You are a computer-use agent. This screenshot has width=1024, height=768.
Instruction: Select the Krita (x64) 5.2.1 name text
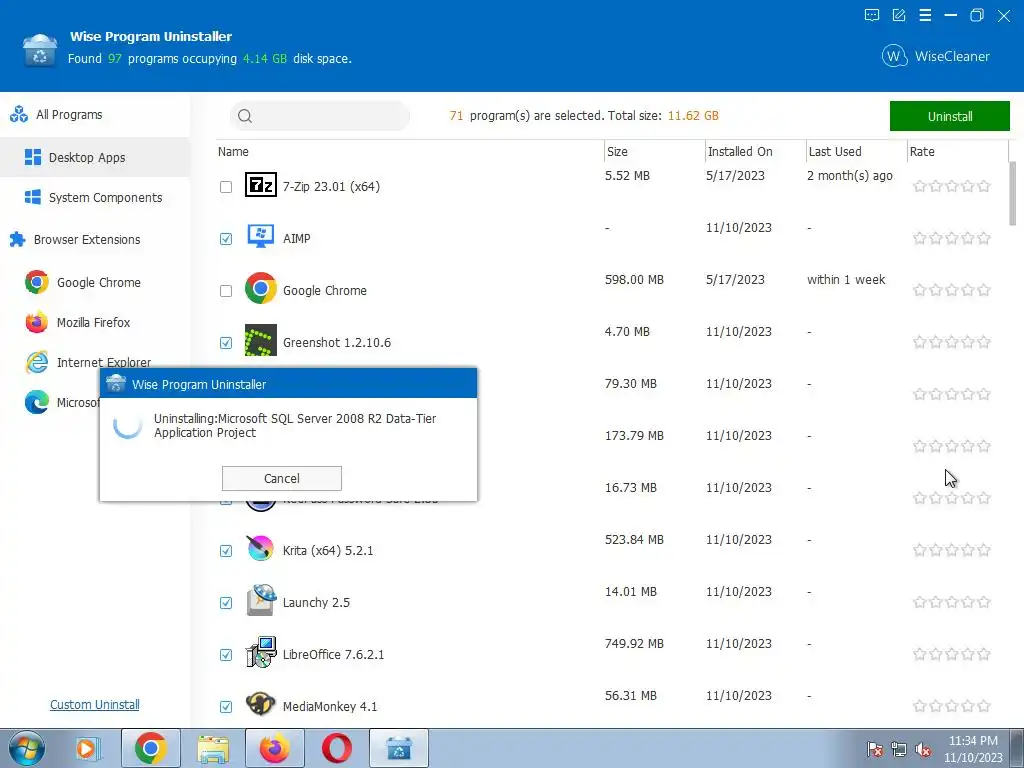(x=328, y=551)
